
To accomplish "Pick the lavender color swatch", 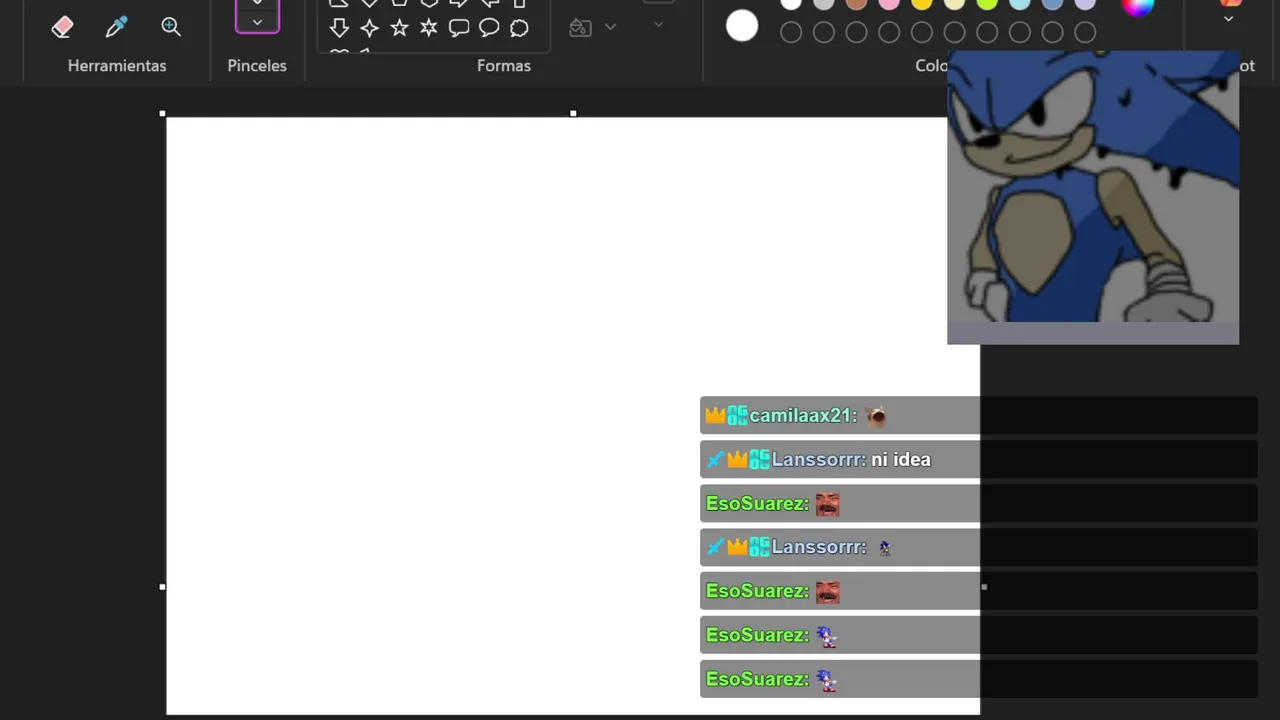I will (1085, 3).
